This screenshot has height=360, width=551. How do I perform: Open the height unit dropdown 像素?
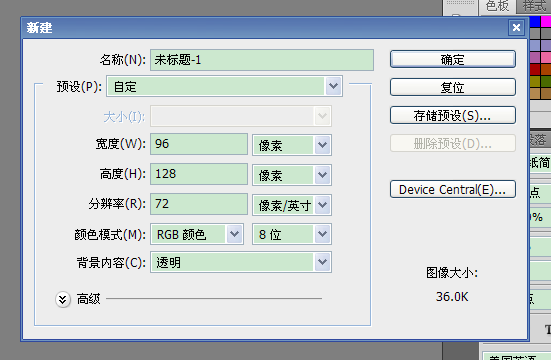coord(292,175)
